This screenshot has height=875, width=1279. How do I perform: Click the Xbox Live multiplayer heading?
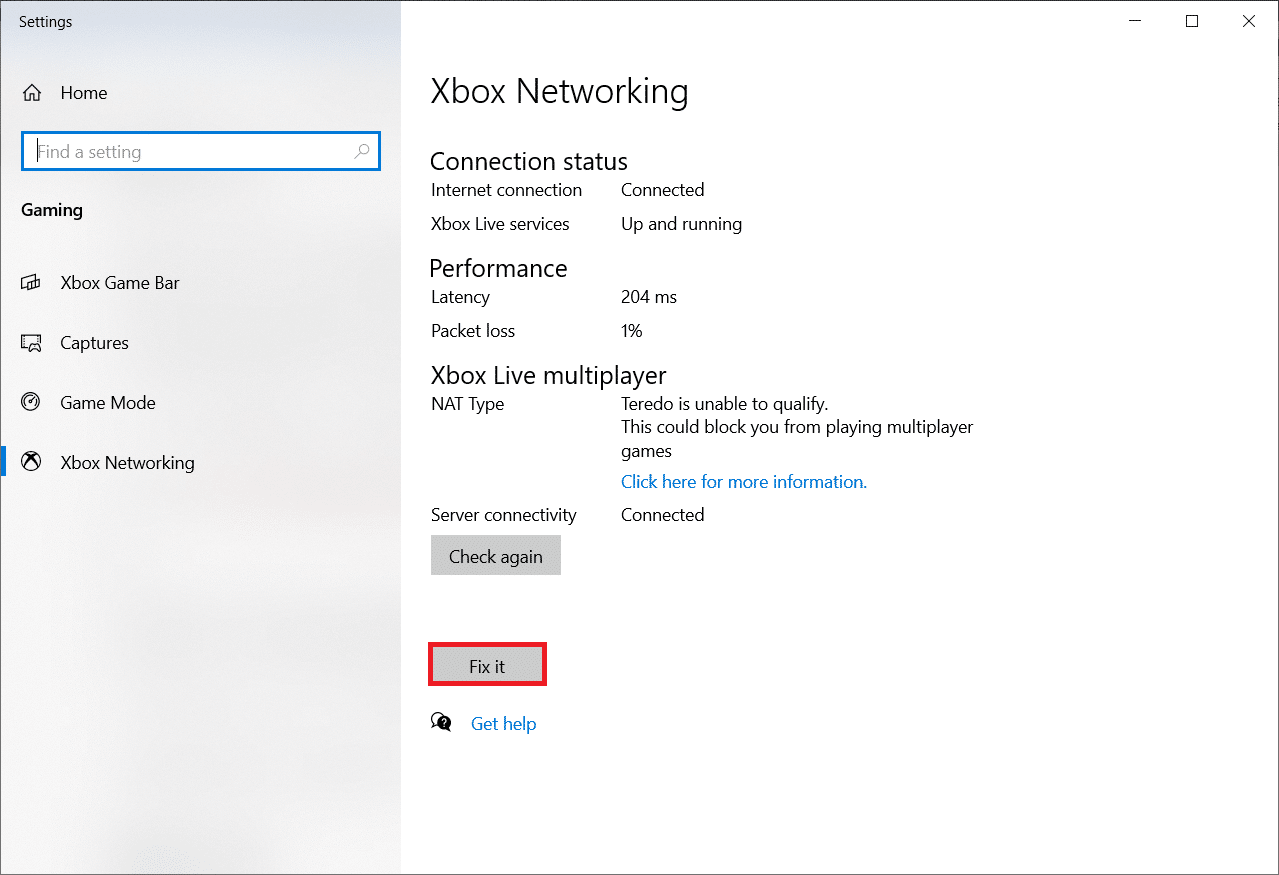click(x=548, y=375)
